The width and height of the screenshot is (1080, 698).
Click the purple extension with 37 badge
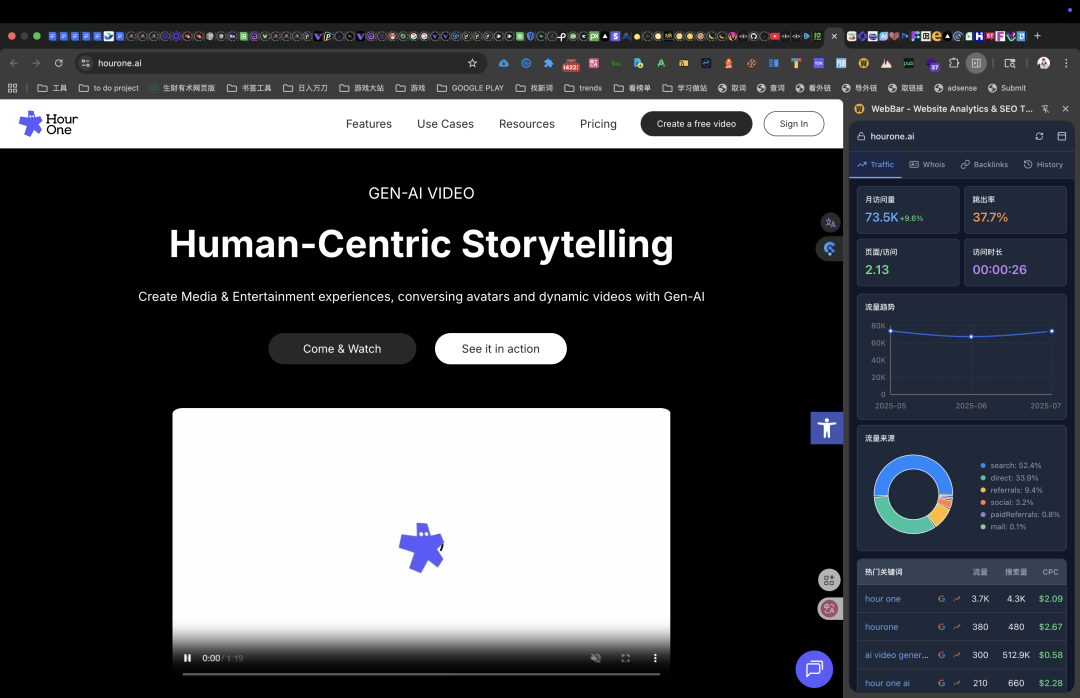(x=933, y=64)
